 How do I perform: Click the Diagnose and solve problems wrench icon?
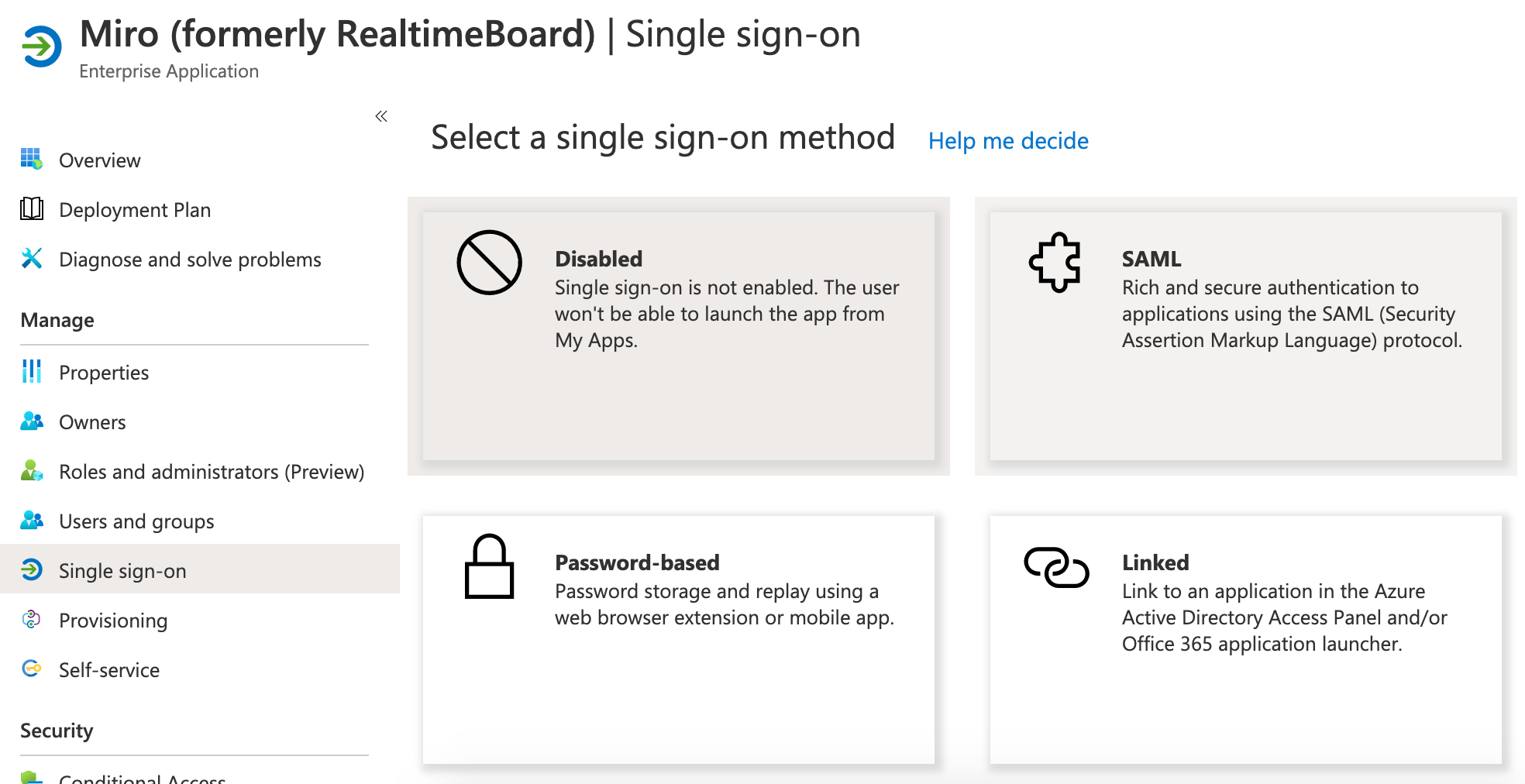[x=31, y=258]
